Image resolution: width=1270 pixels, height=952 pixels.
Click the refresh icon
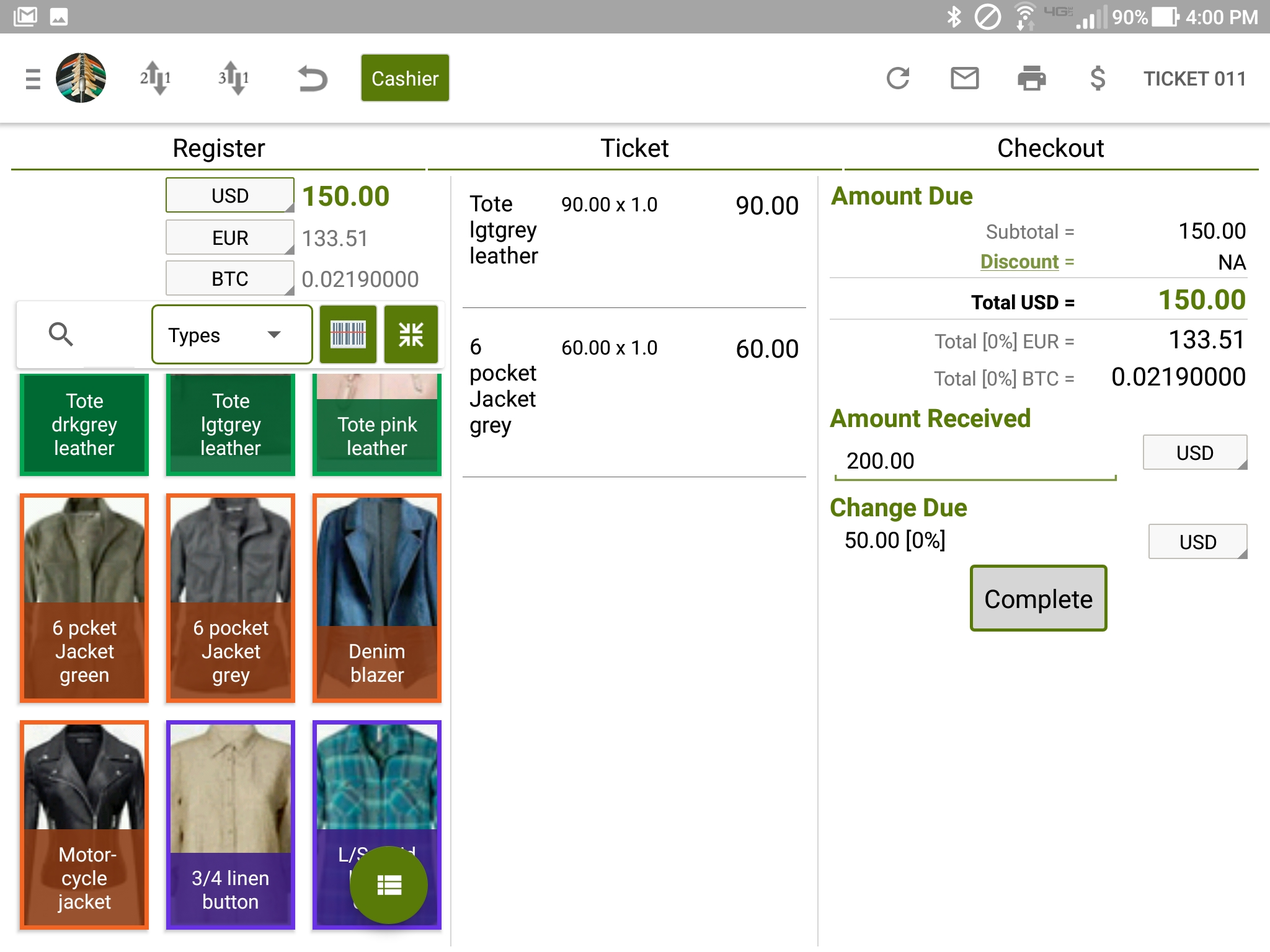click(897, 79)
